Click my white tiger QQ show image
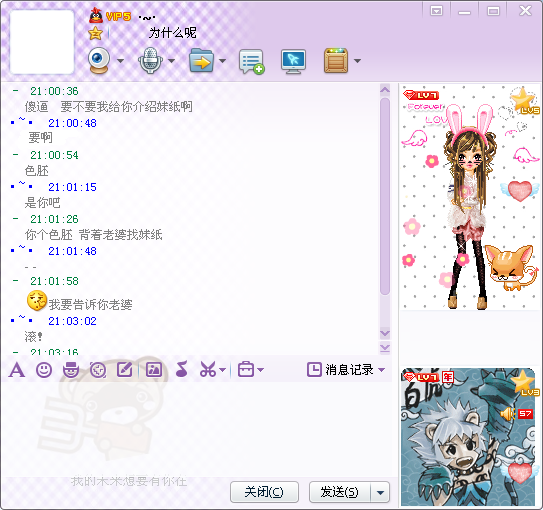 pos(468,437)
